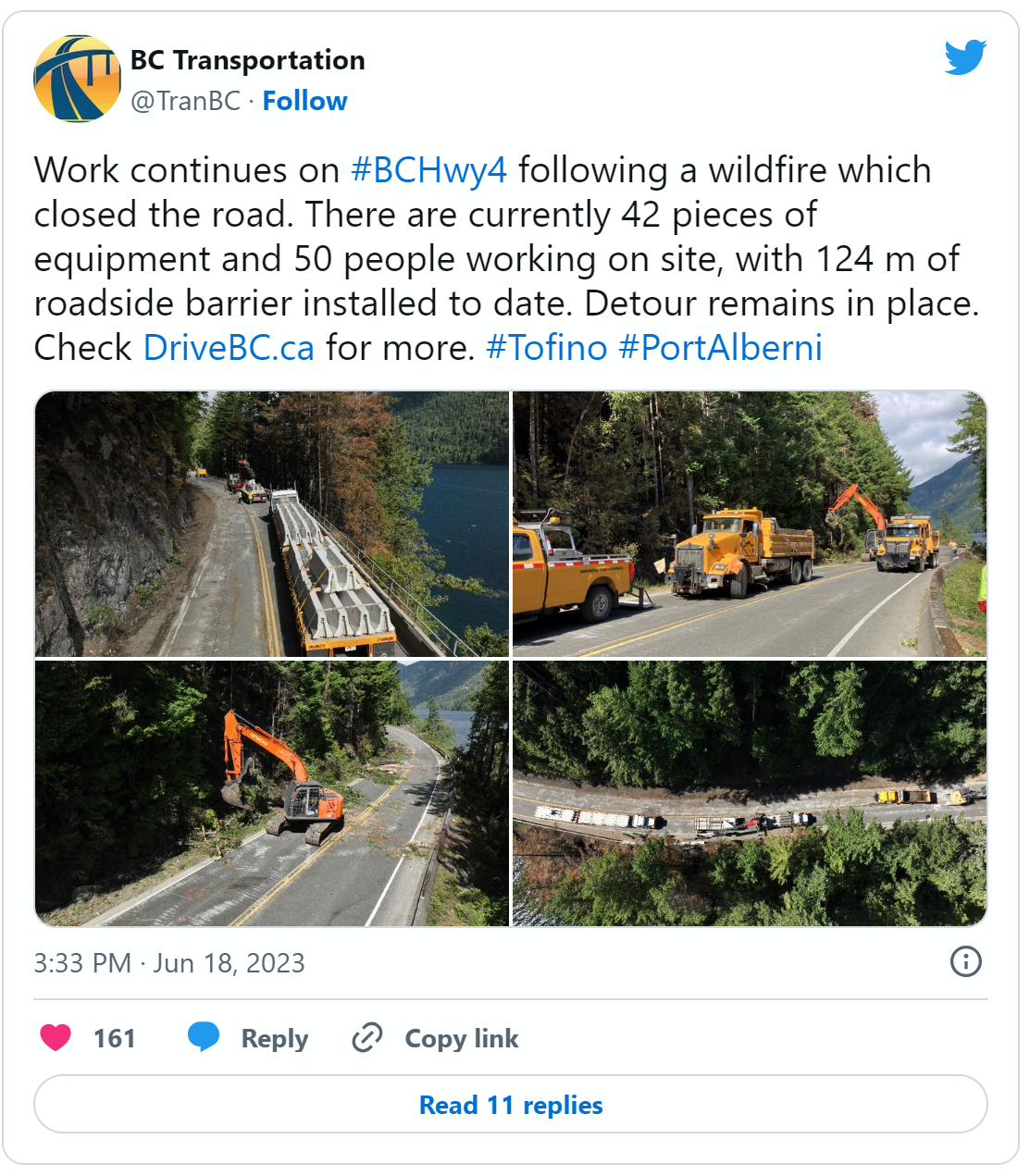
Task: Open aerial photo of highway through forest
Action: pos(750,794)
